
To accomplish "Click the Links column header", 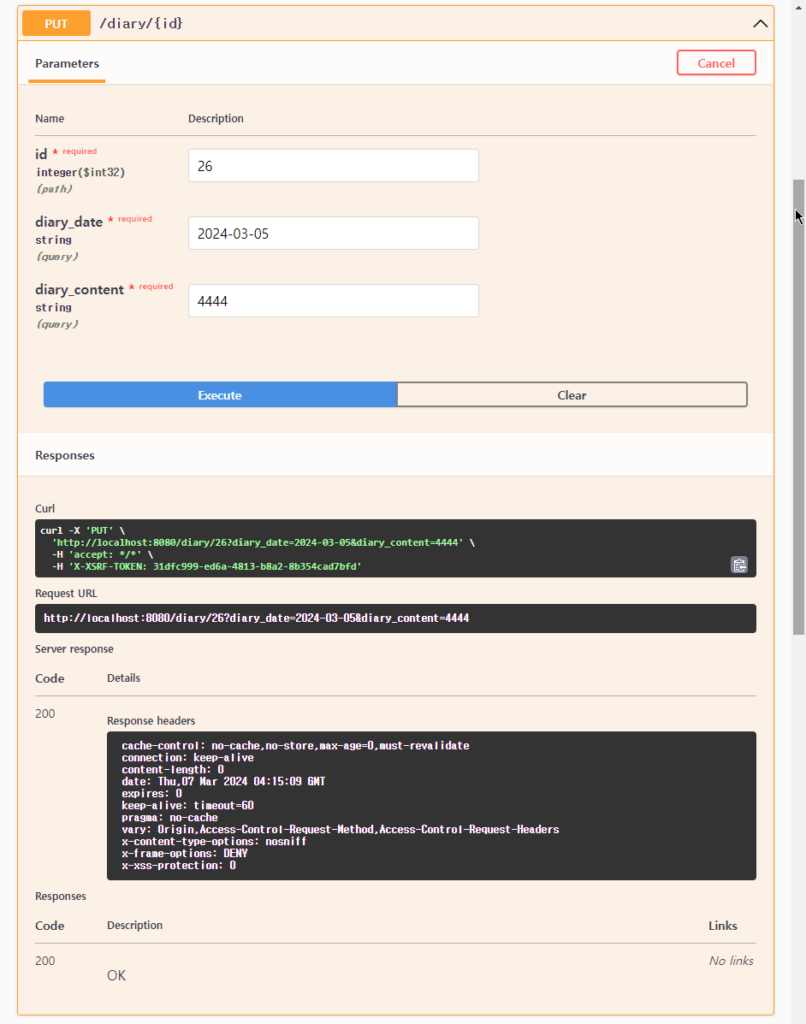I will click(722, 926).
